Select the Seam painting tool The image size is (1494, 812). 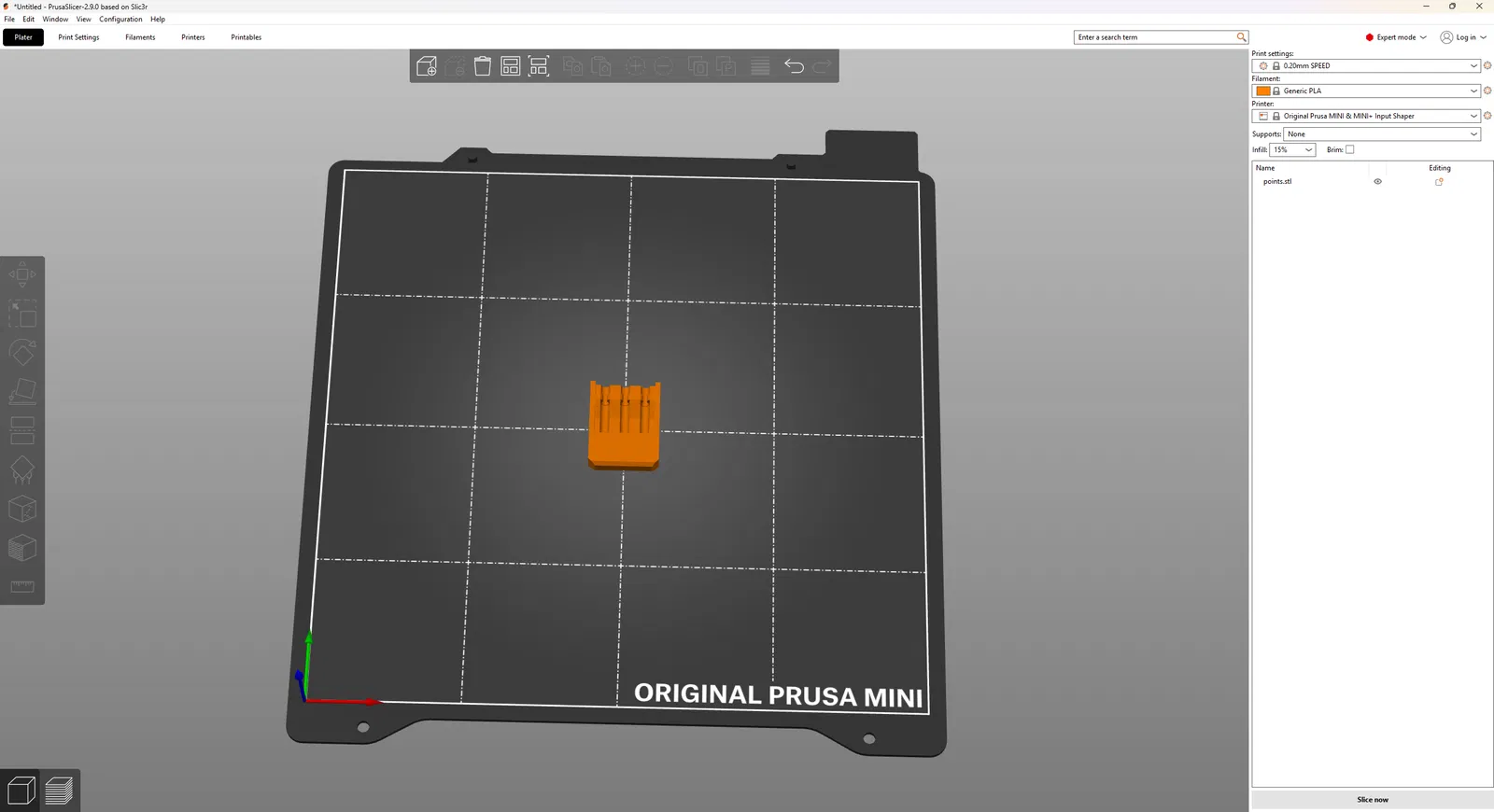coord(22,509)
